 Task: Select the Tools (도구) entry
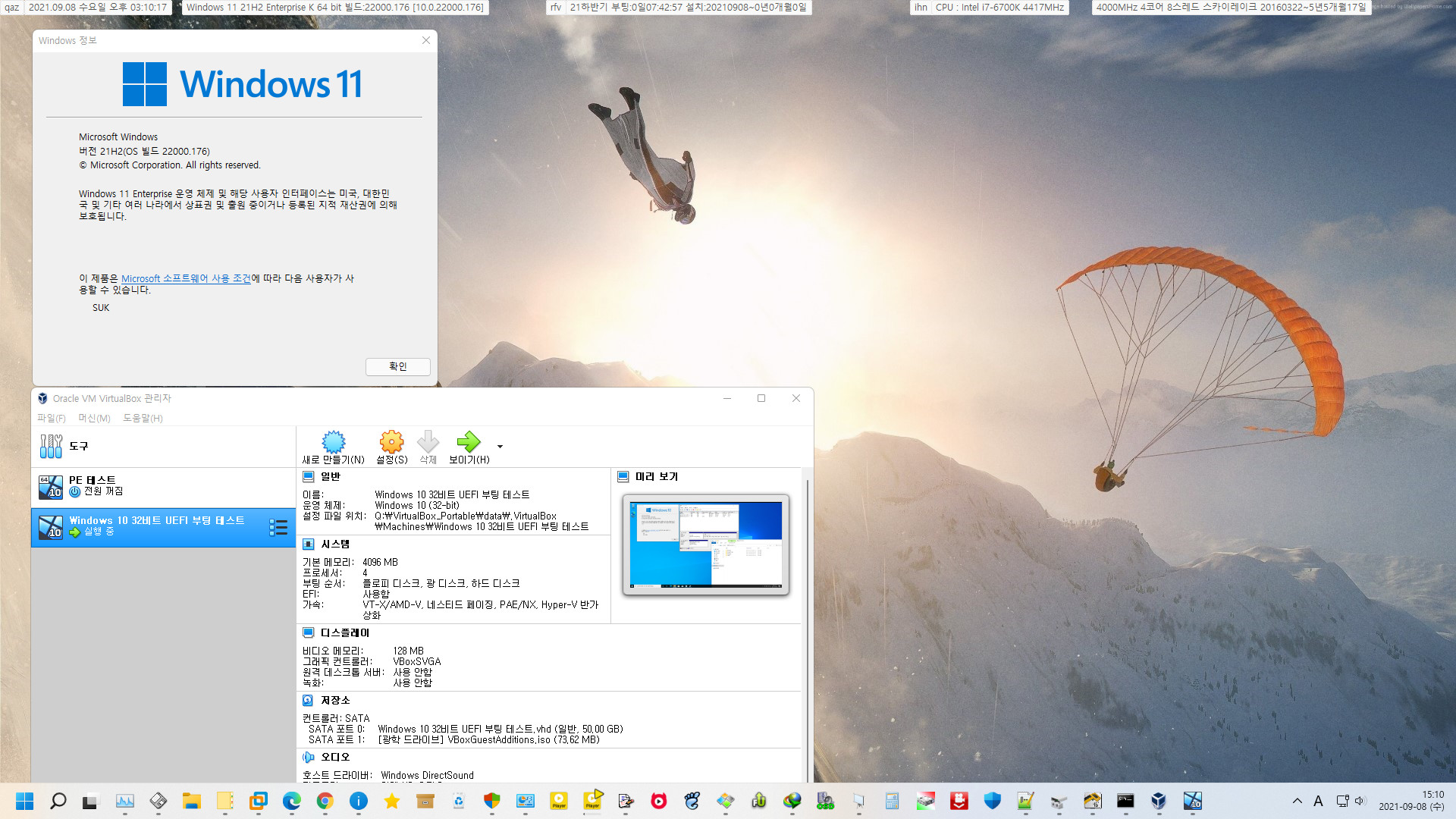click(163, 446)
